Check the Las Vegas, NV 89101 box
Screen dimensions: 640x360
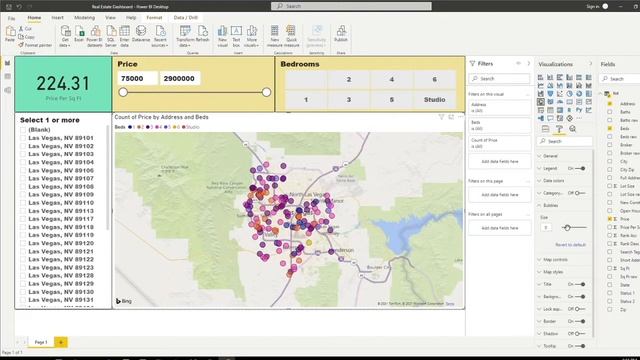[x=23, y=138]
